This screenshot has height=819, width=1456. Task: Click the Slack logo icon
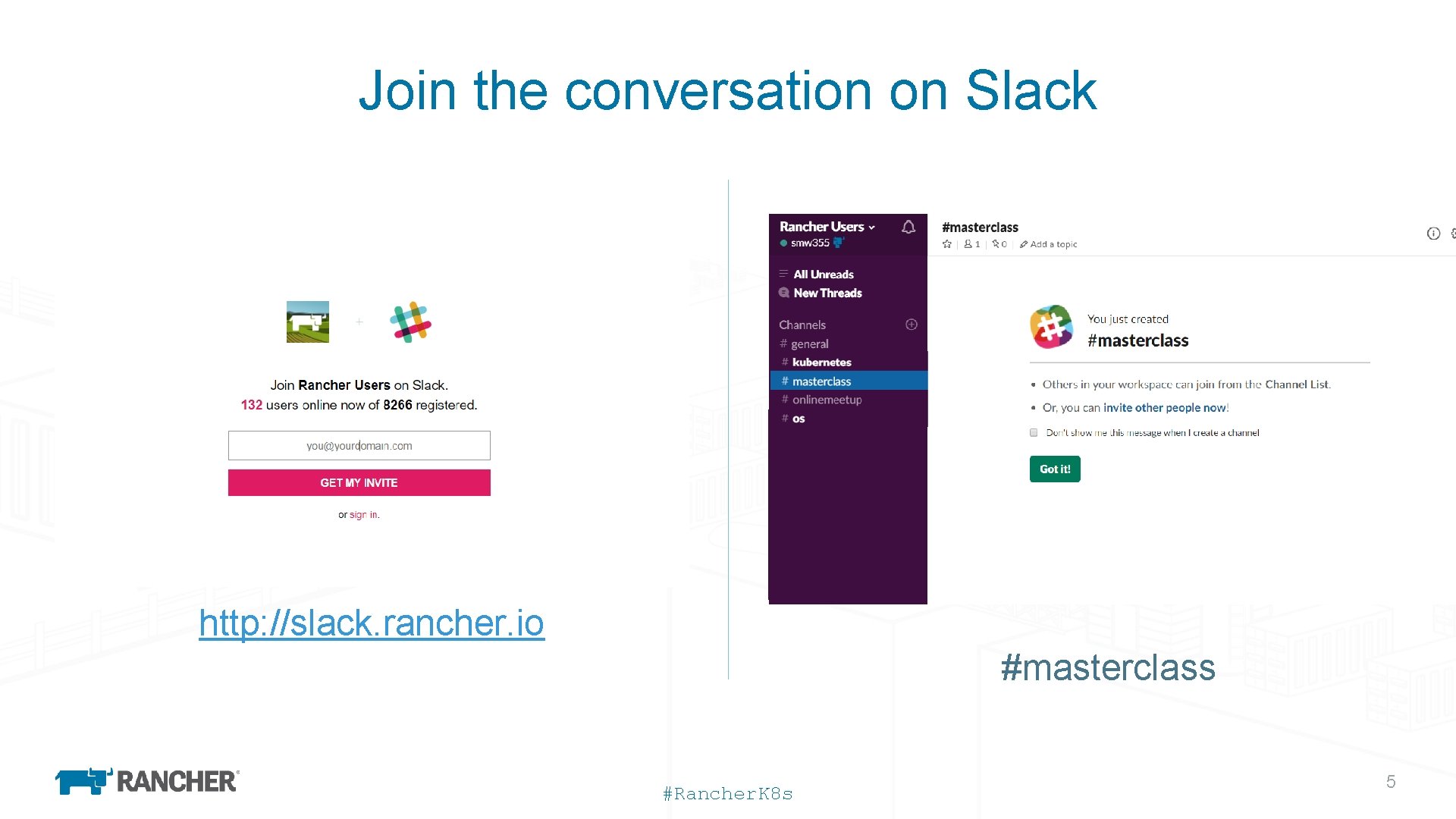(408, 323)
